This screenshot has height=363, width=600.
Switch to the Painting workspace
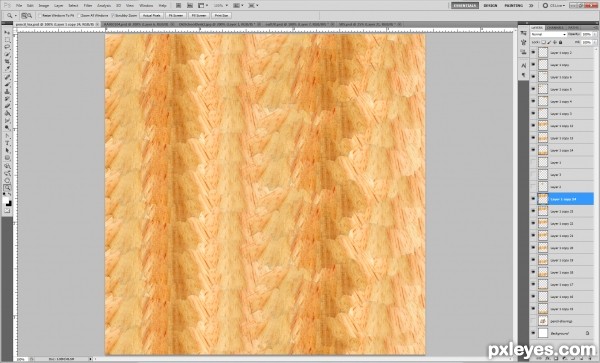pos(514,5)
